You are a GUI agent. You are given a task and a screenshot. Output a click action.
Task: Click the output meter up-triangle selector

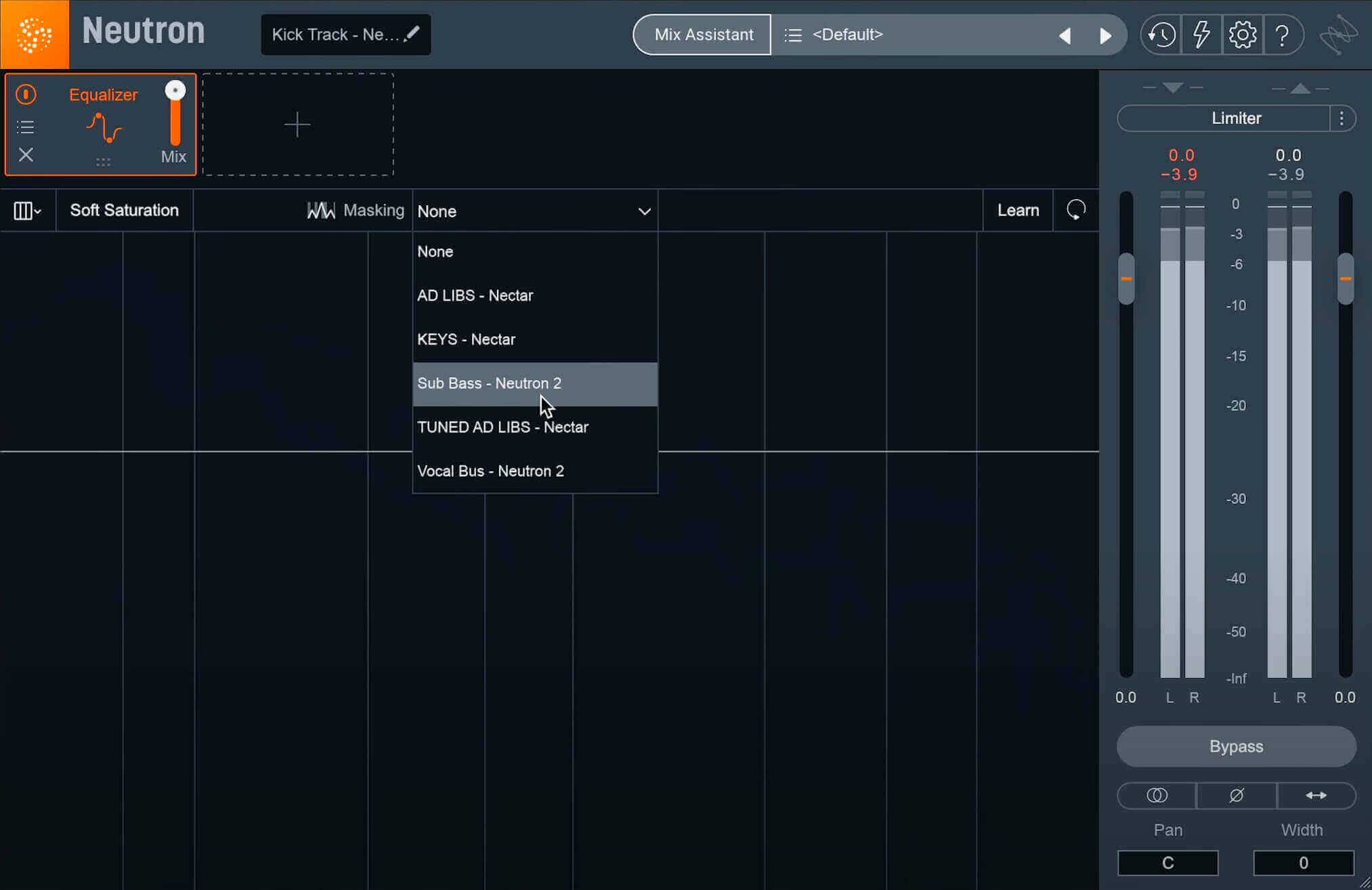1300,88
